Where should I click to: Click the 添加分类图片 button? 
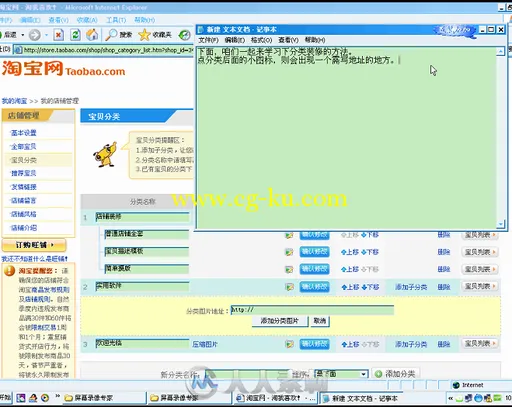coord(280,321)
